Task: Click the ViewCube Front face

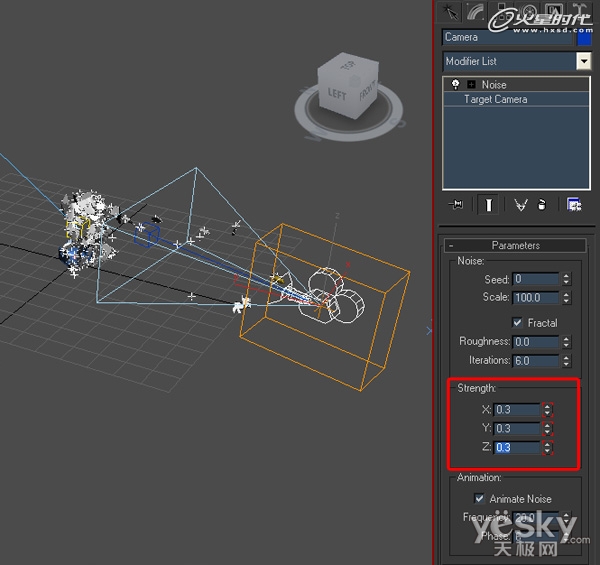Action: 368,92
